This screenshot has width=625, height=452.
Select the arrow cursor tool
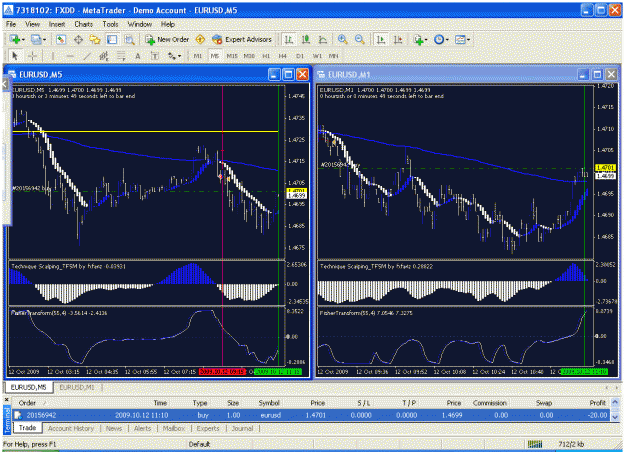point(15,56)
